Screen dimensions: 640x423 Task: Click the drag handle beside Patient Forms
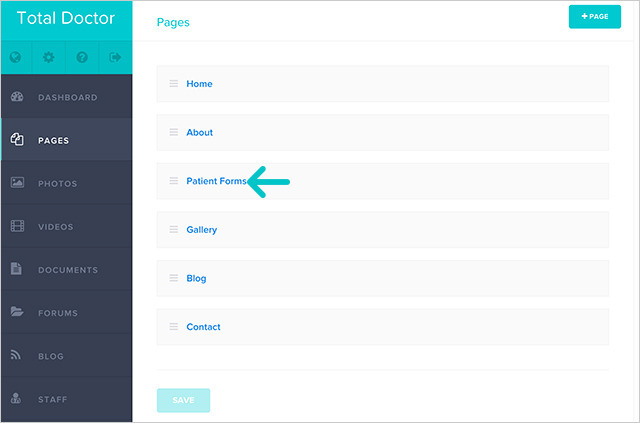(x=173, y=181)
